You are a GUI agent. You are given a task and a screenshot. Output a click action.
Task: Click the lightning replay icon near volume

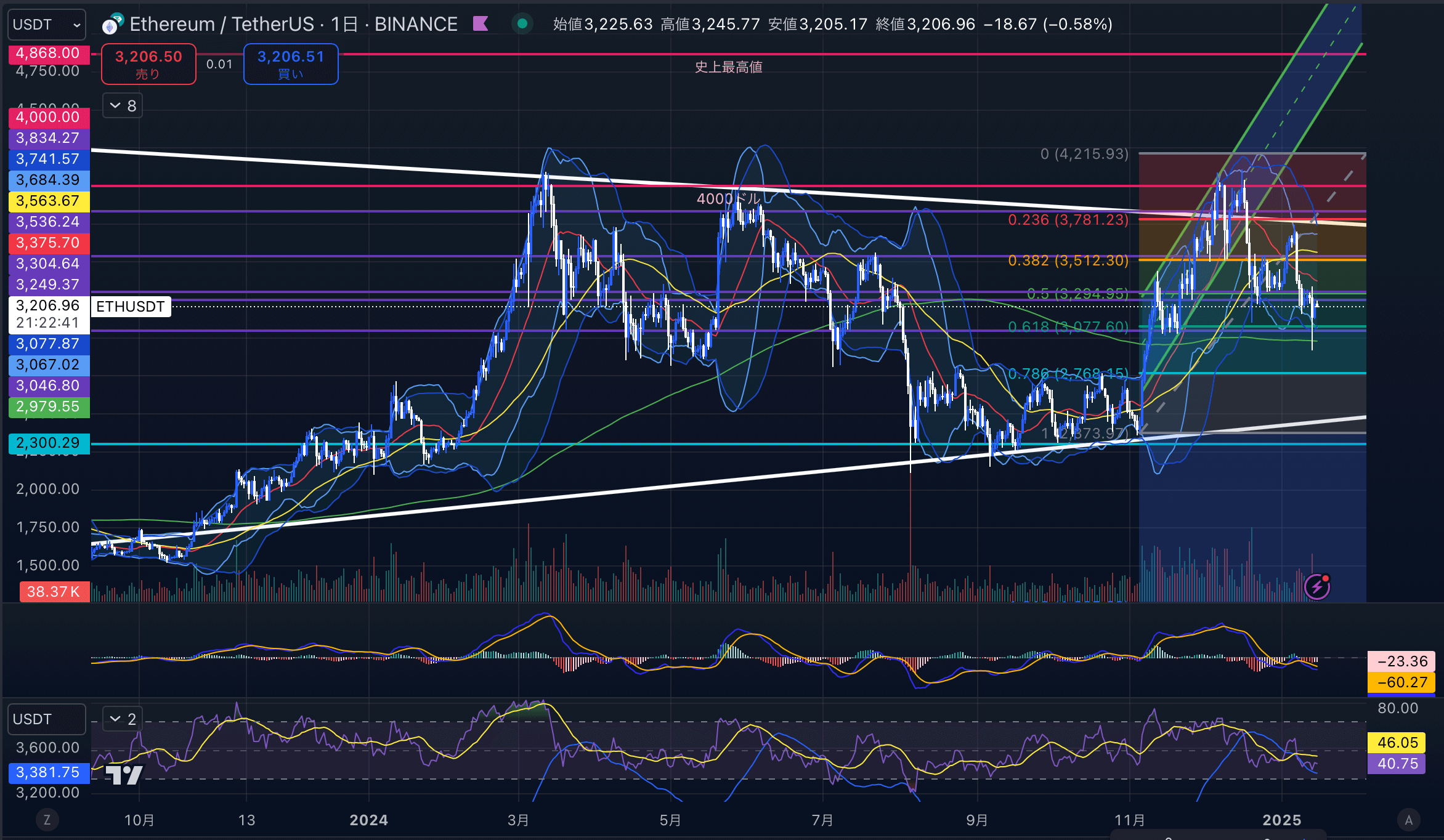click(x=1318, y=587)
